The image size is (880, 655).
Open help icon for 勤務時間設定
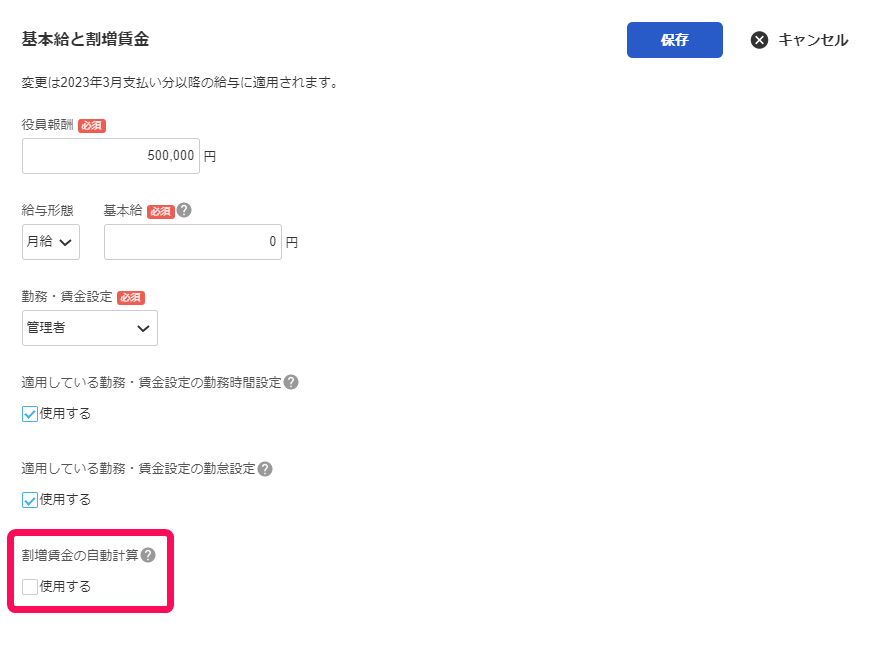pos(291,382)
